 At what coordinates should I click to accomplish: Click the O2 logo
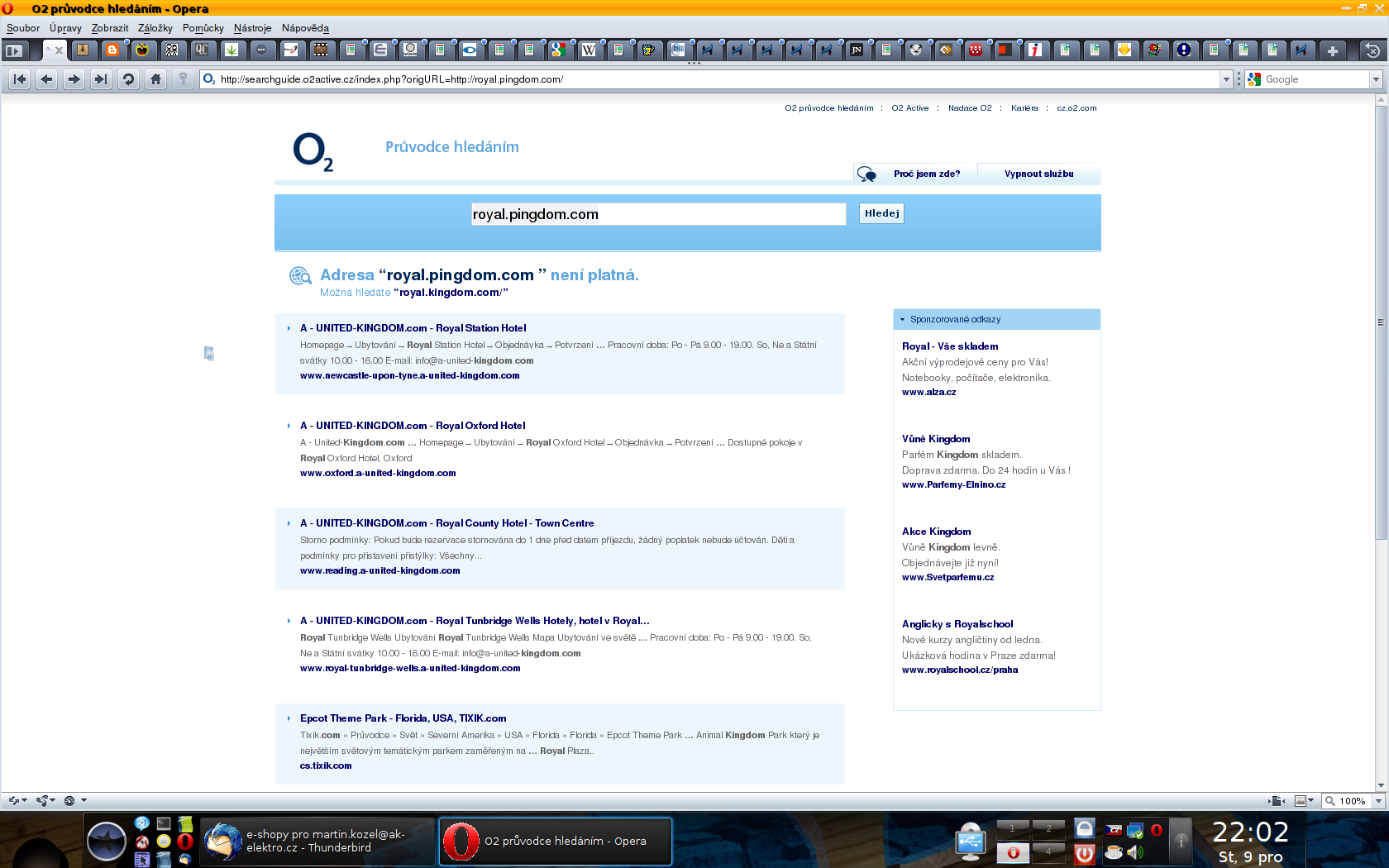(313, 152)
